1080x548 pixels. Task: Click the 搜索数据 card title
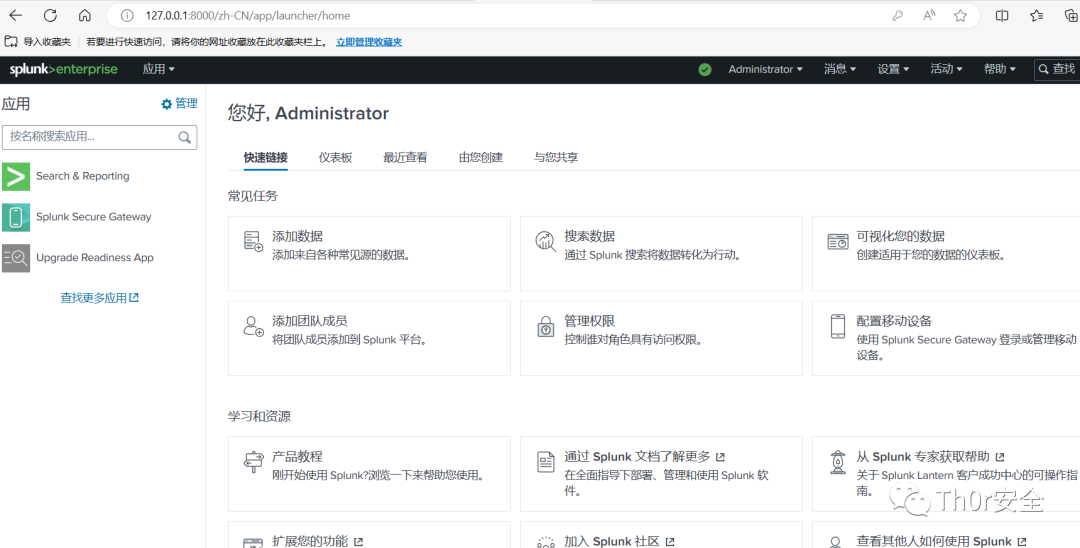(590, 236)
